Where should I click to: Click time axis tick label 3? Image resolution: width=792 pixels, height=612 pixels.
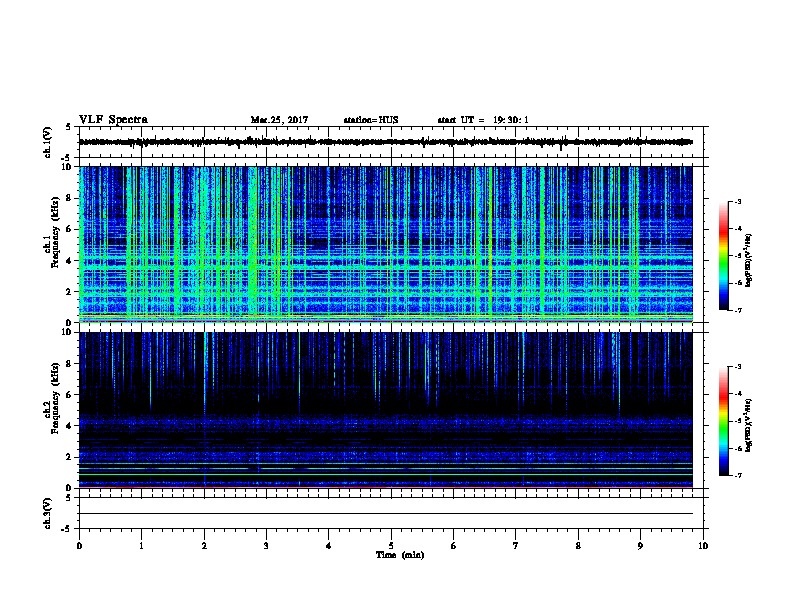(x=266, y=545)
